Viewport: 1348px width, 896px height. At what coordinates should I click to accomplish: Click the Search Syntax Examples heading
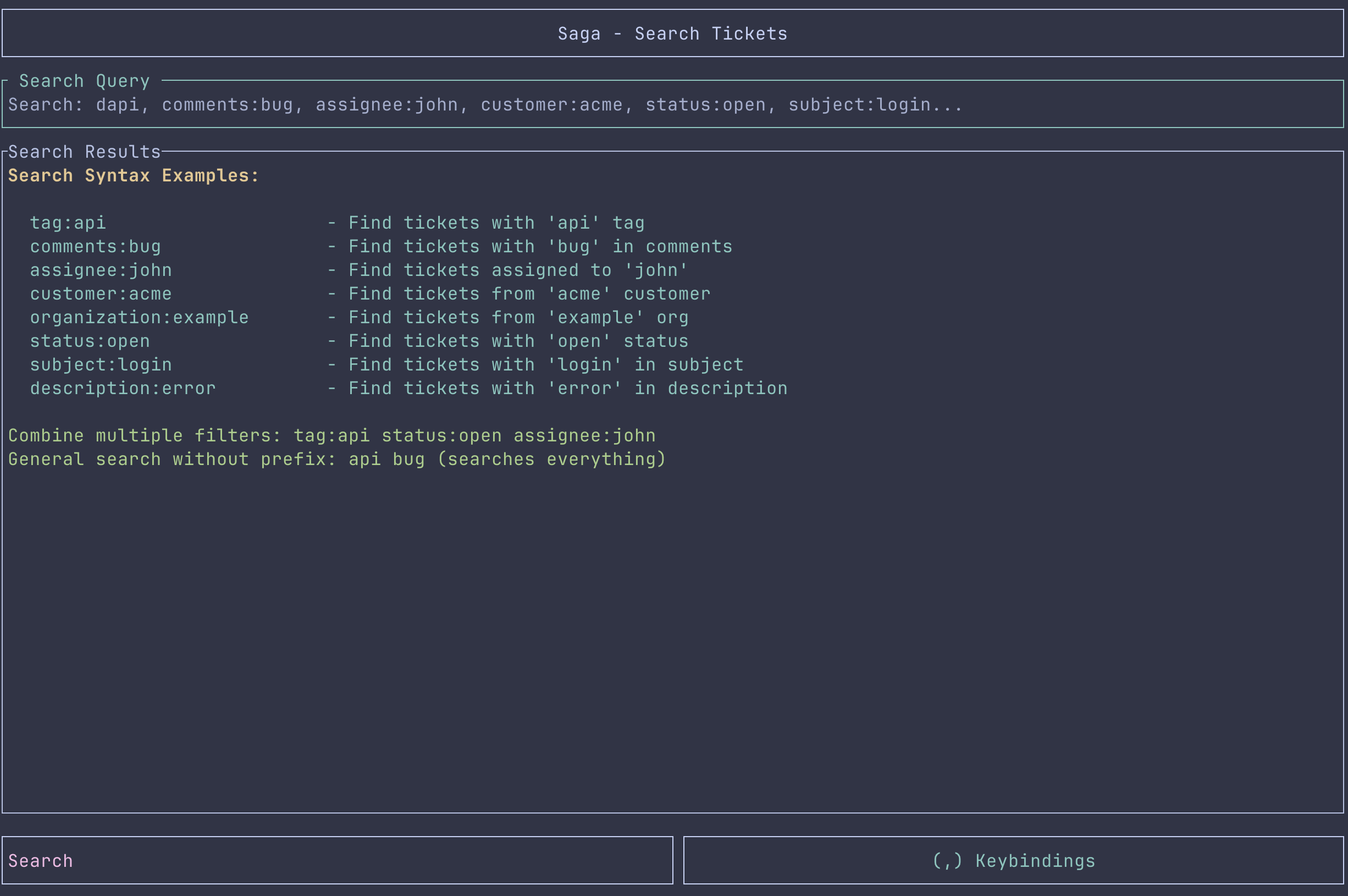click(132, 175)
